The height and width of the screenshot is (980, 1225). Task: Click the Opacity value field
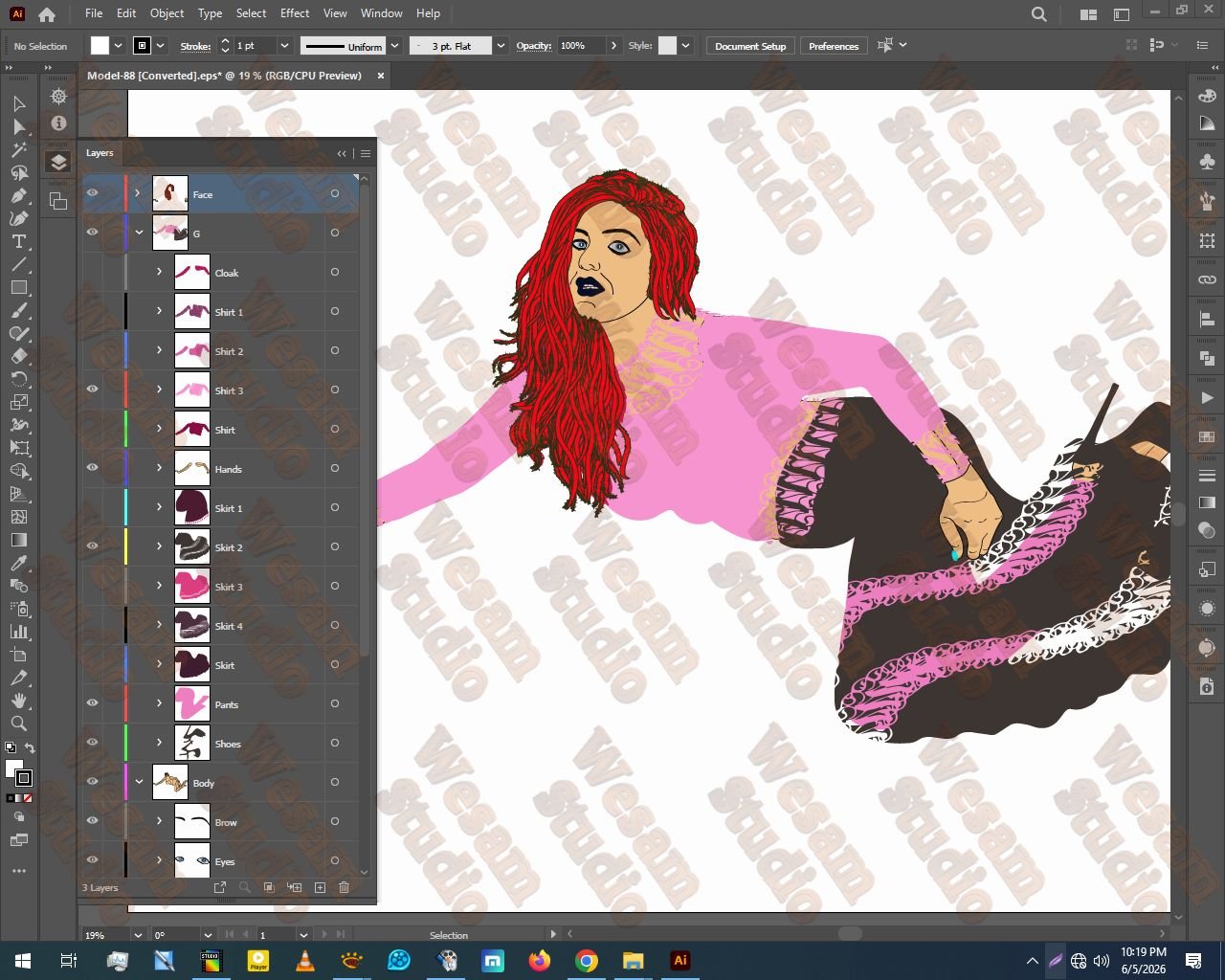[x=581, y=46]
